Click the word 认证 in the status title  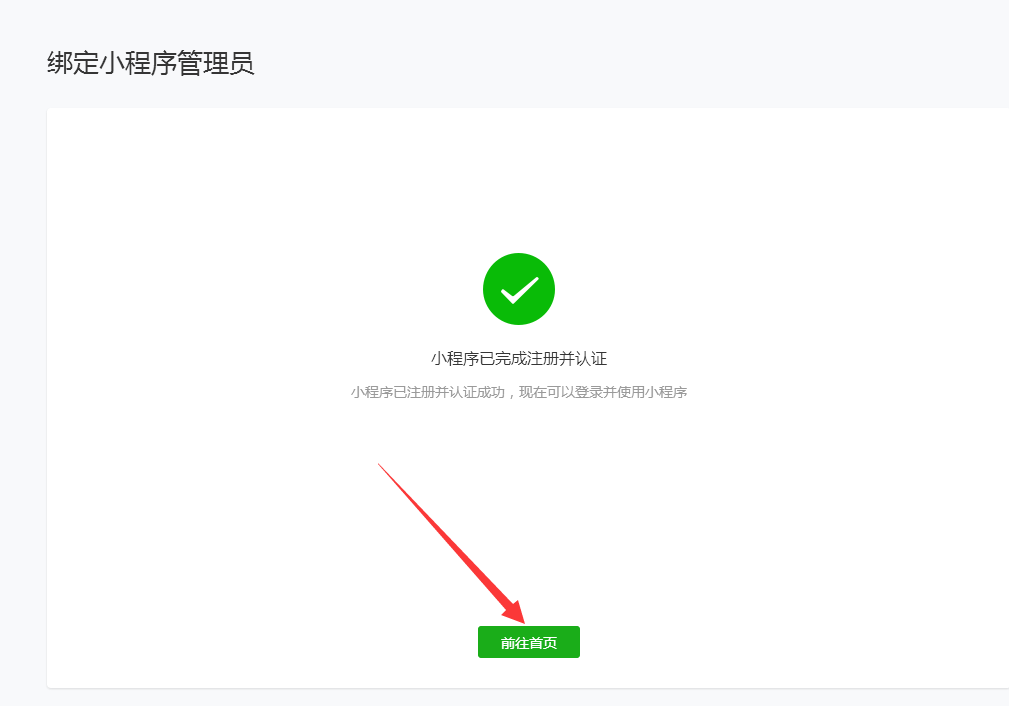591,358
